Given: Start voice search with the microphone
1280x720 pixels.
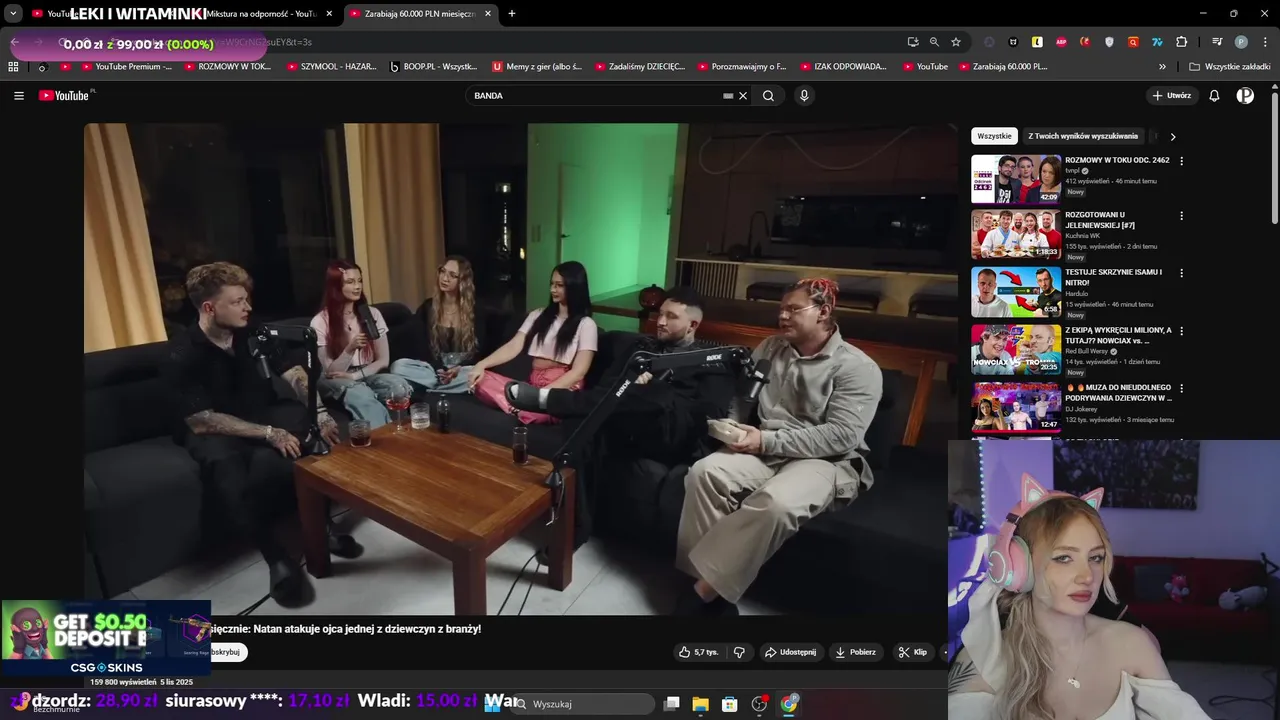Looking at the screenshot, I should point(804,96).
